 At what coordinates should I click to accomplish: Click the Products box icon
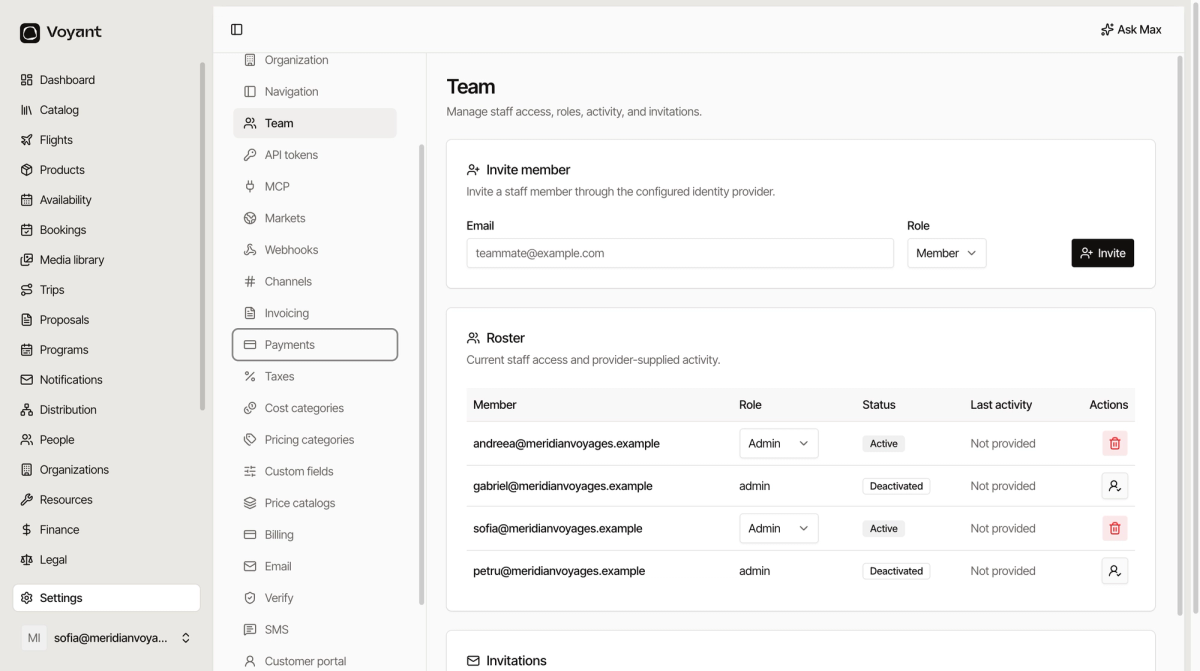[x=27, y=170]
